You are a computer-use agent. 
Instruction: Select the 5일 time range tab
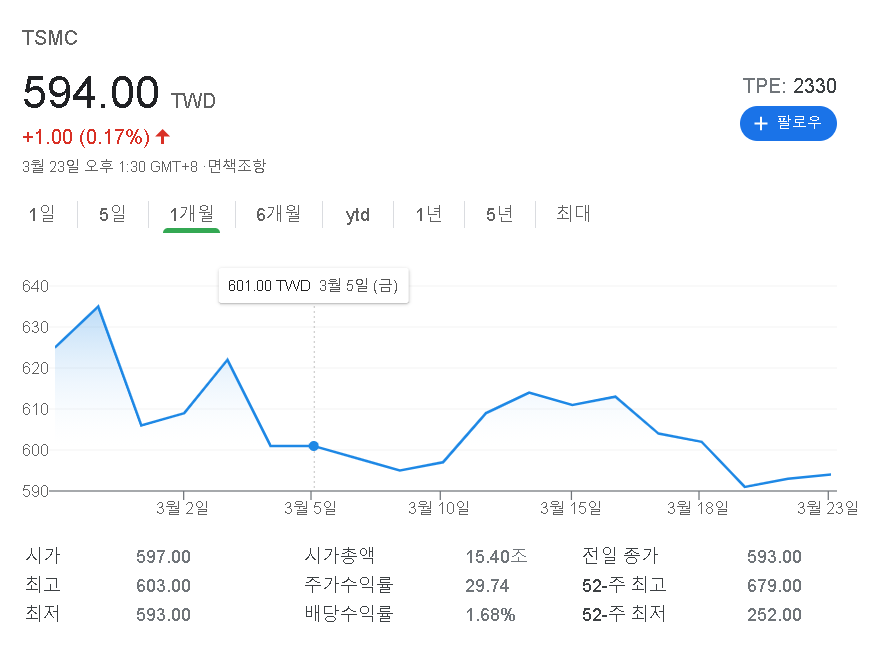(x=113, y=214)
